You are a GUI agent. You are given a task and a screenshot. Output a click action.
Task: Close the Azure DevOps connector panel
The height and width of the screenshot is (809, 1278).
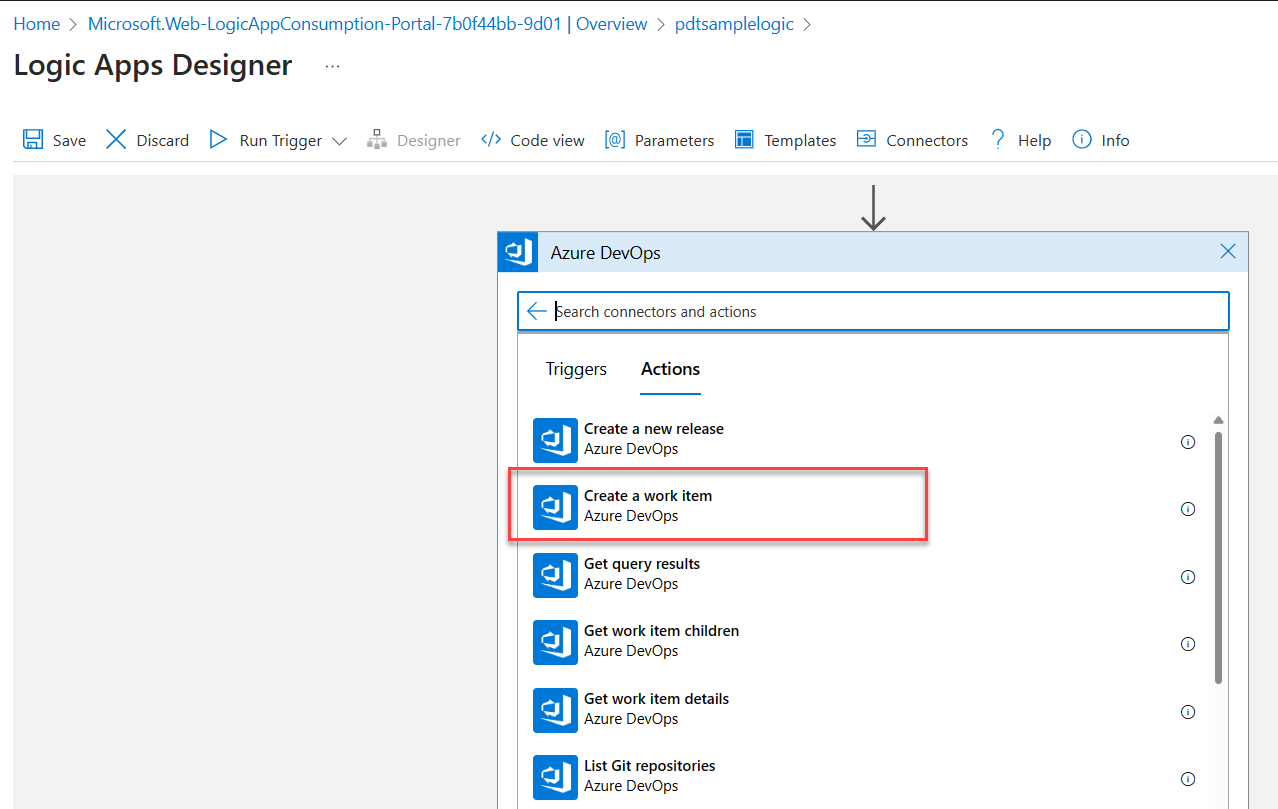pyautogui.click(x=1228, y=252)
